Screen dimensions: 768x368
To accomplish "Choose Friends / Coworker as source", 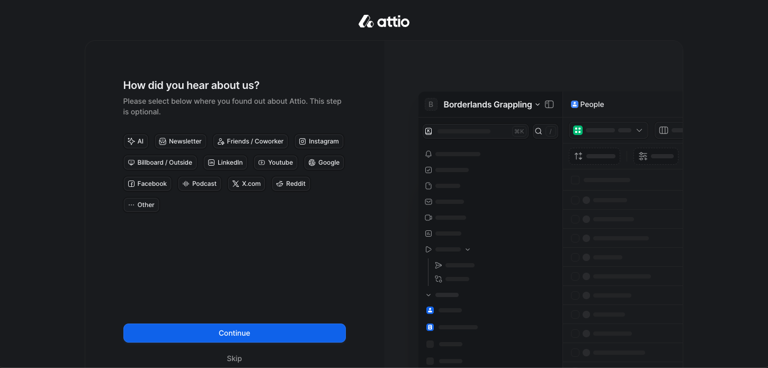I will (x=250, y=141).
